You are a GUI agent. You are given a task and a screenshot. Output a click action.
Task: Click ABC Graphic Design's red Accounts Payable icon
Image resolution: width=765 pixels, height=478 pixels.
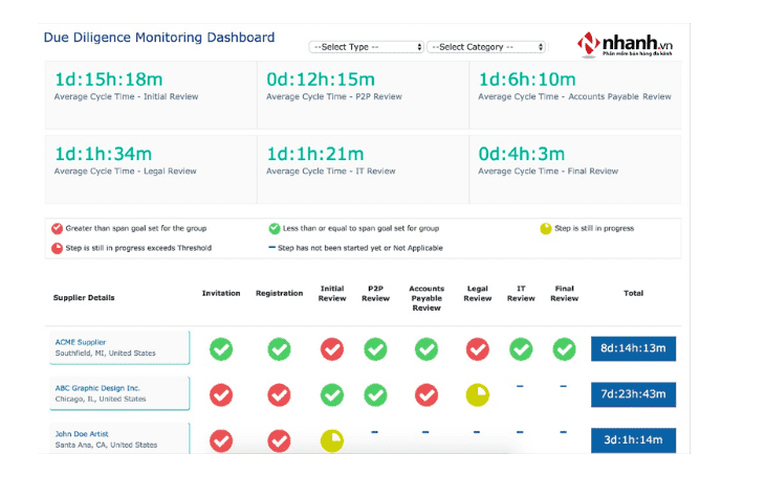426,395
